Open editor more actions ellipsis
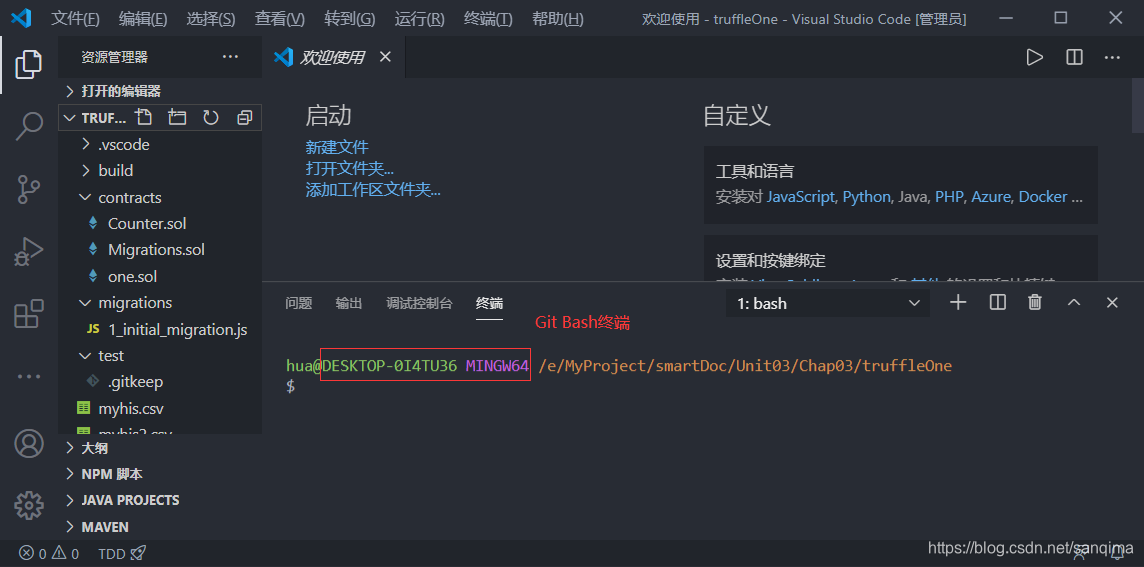The width and height of the screenshot is (1144, 567). [1112, 57]
